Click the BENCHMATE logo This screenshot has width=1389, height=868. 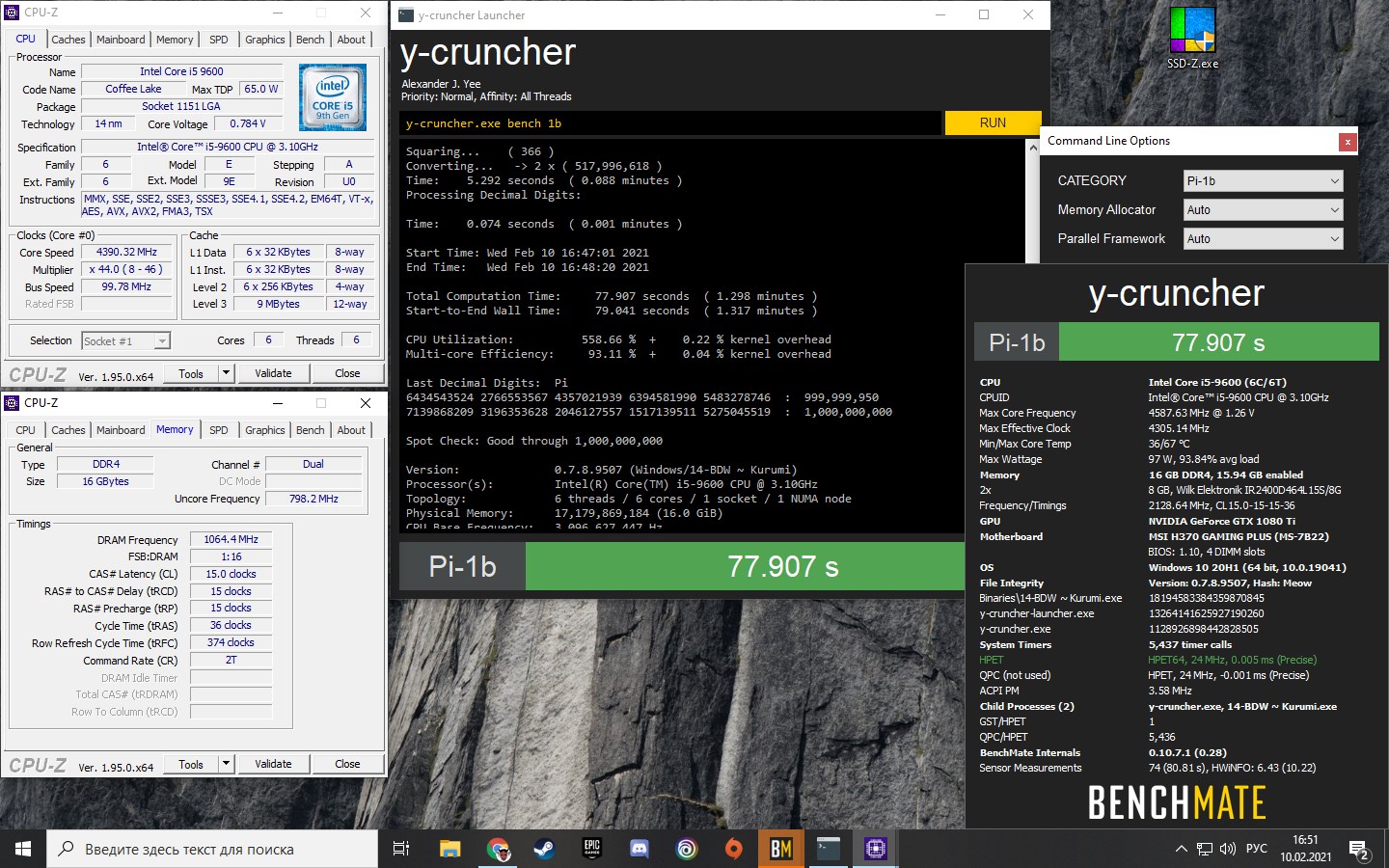click(x=1177, y=802)
